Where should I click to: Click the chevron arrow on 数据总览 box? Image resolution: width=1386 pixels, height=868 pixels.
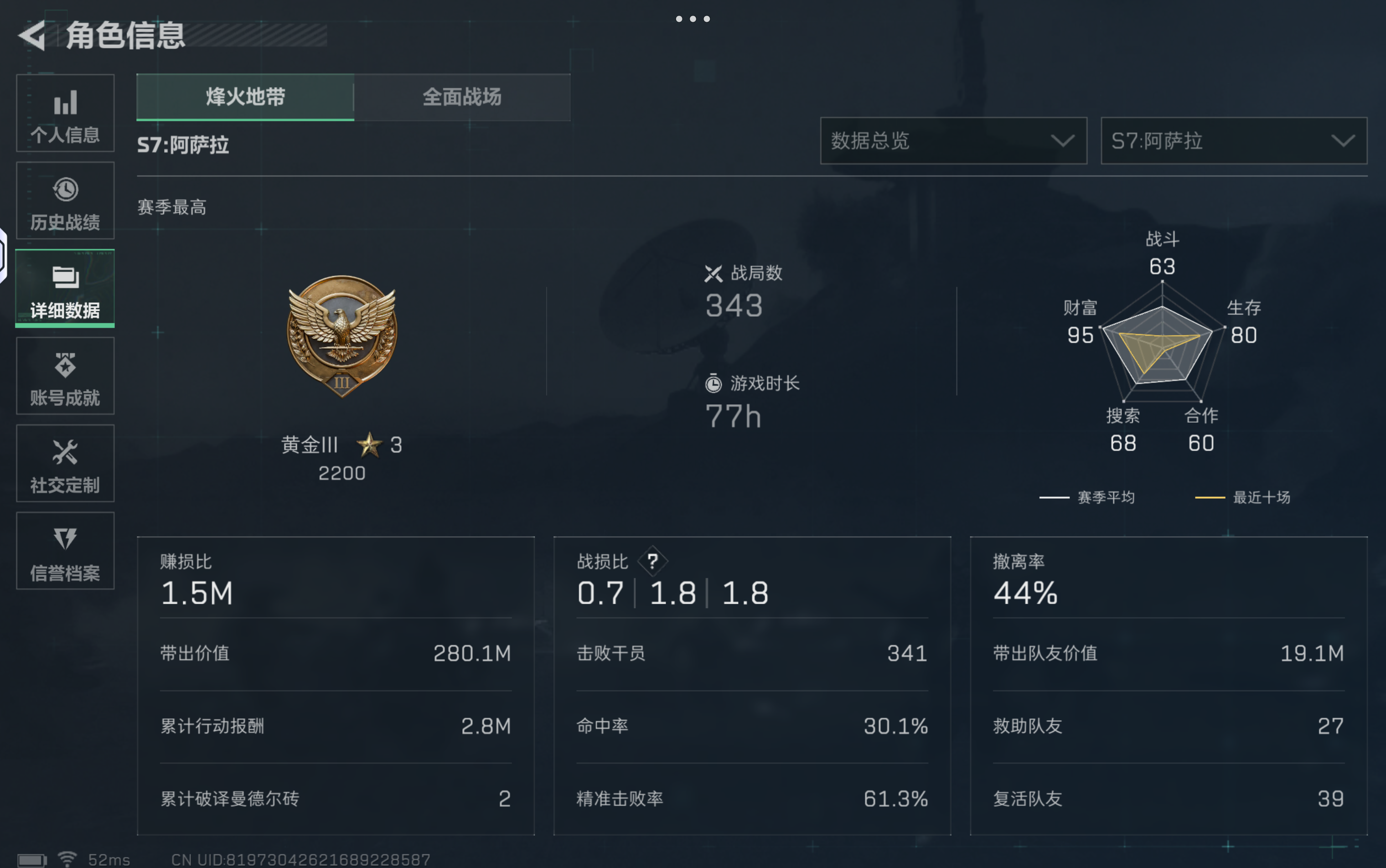1062,141
